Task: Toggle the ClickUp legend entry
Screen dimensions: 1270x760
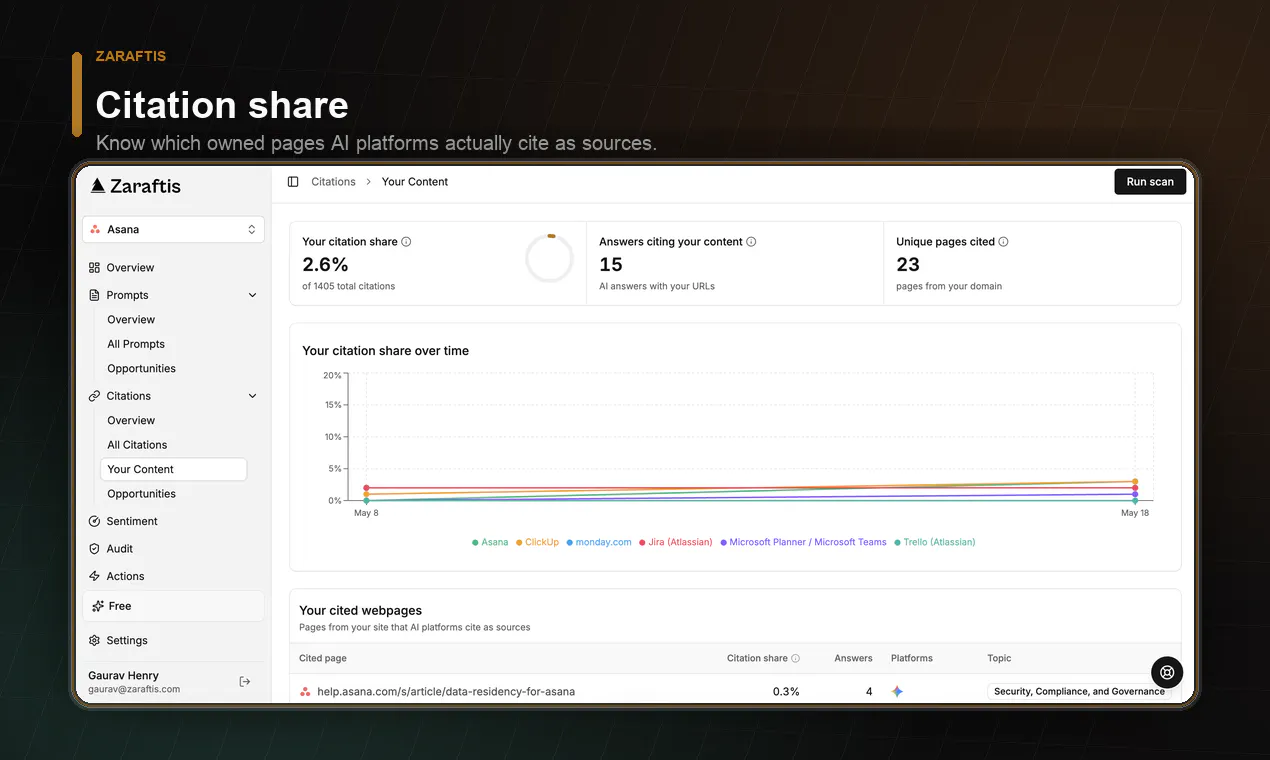Action: [x=537, y=542]
